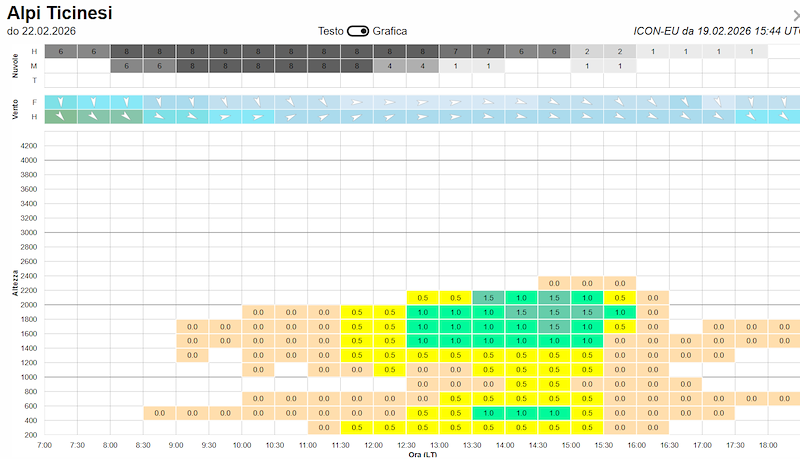Click the F-row wind arrow in the 12:00 column
The image size is (800, 459).
point(390,102)
